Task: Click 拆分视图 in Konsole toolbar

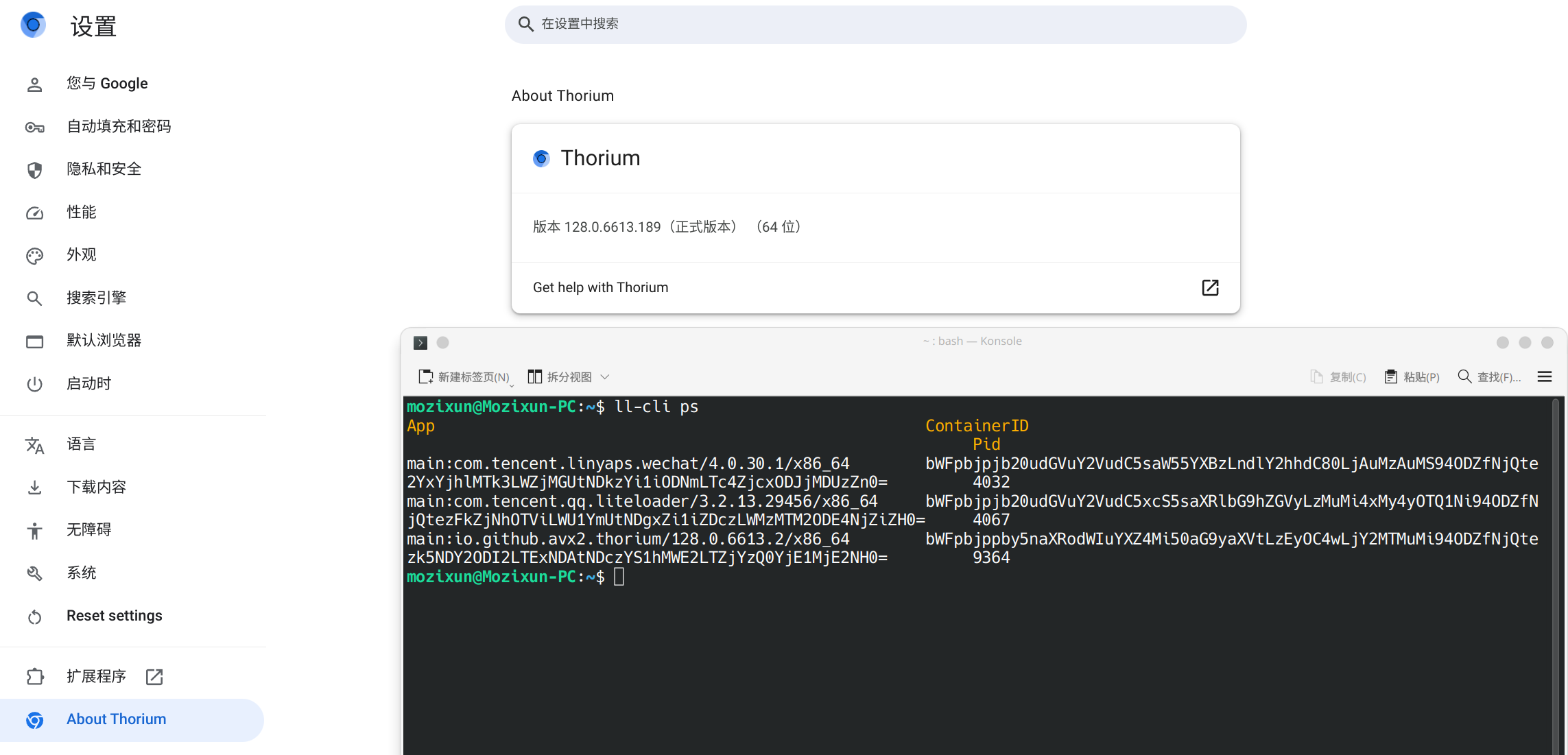Action: coord(559,377)
